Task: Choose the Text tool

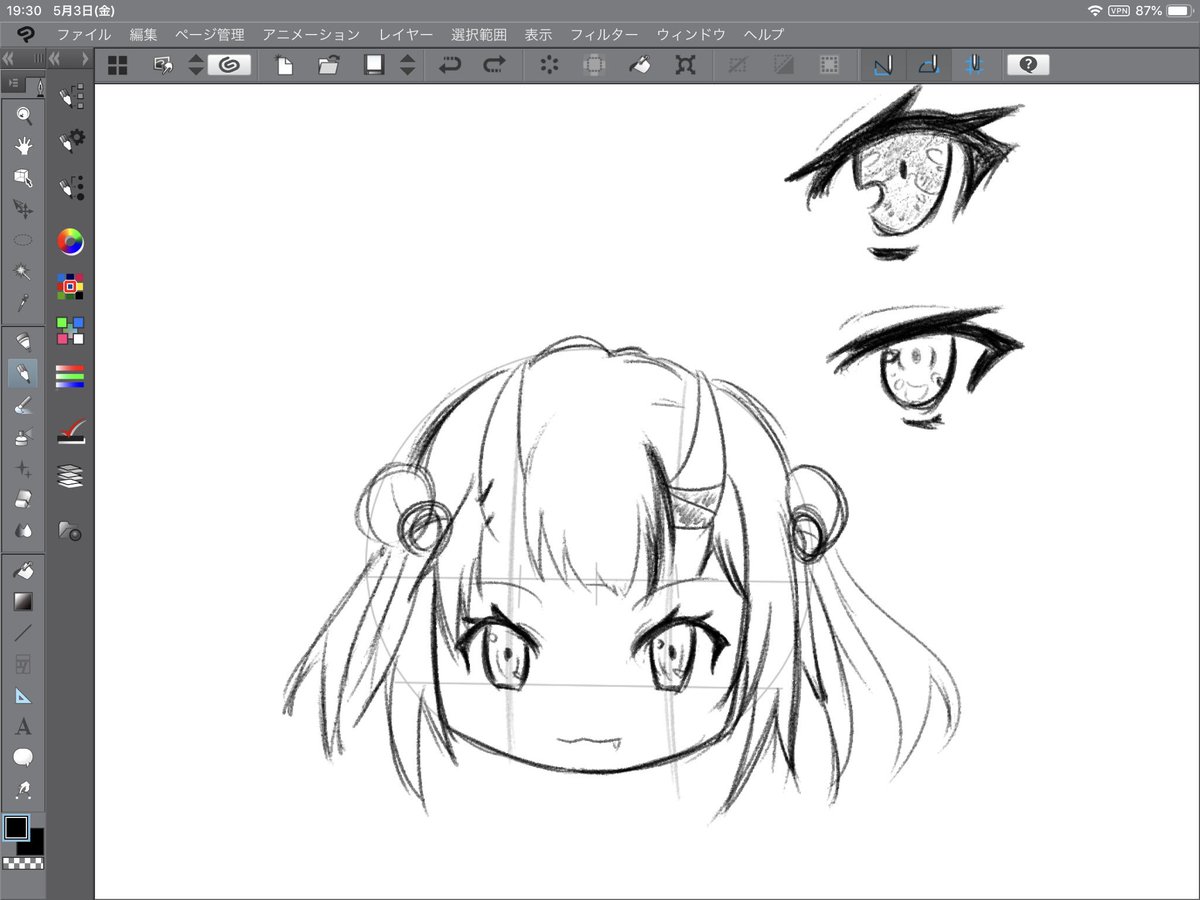Action: click(x=23, y=727)
